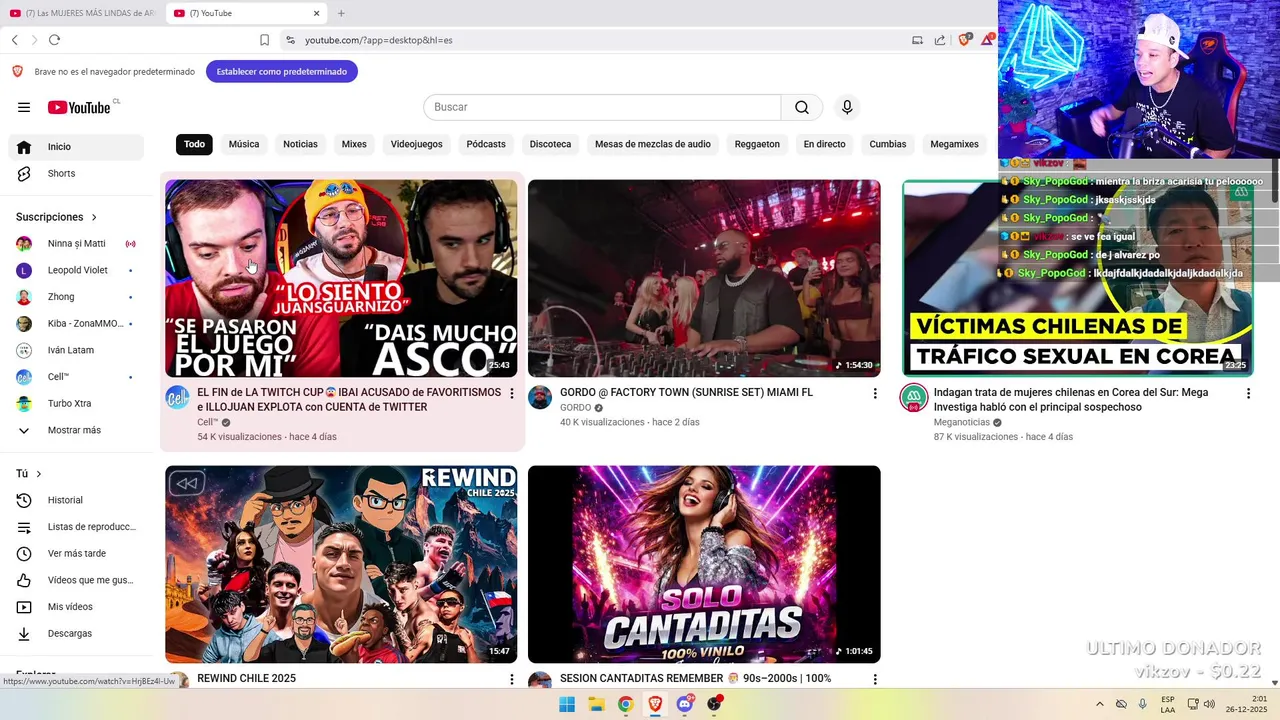Select the Megamixes filter chip

point(954,144)
